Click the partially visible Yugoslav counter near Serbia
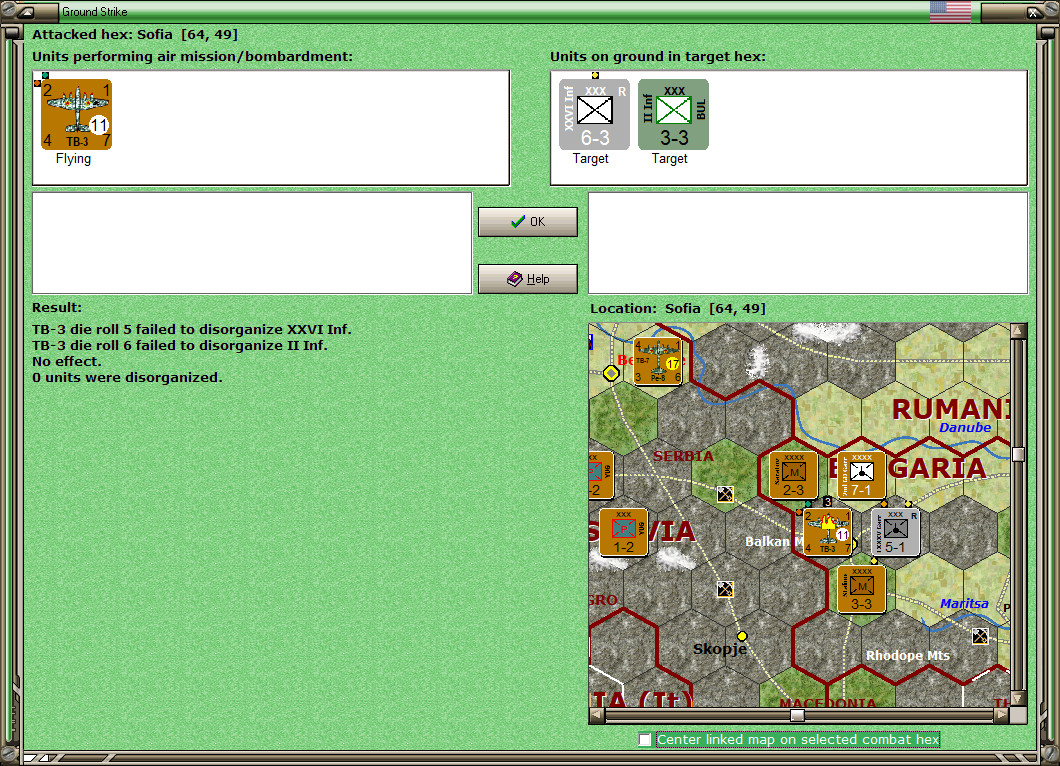This screenshot has width=1060, height=766. [601, 475]
